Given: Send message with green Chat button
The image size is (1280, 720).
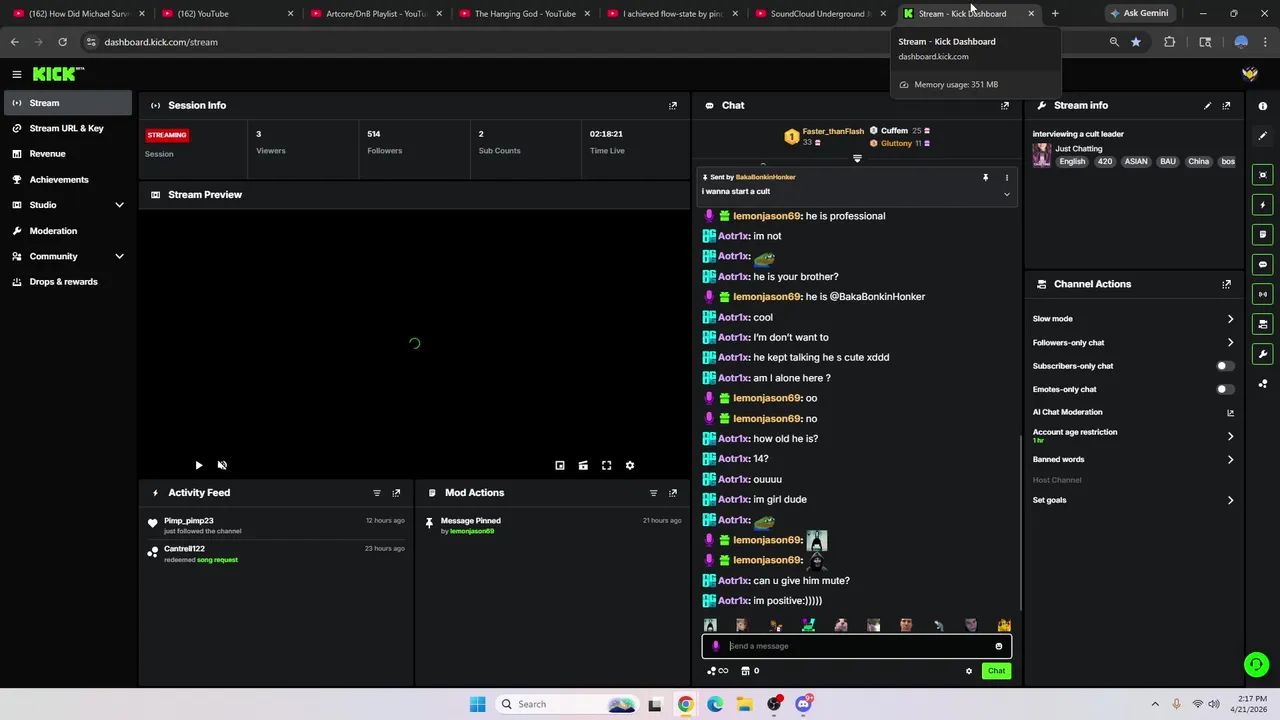Looking at the screenshot, I should 996,671.
